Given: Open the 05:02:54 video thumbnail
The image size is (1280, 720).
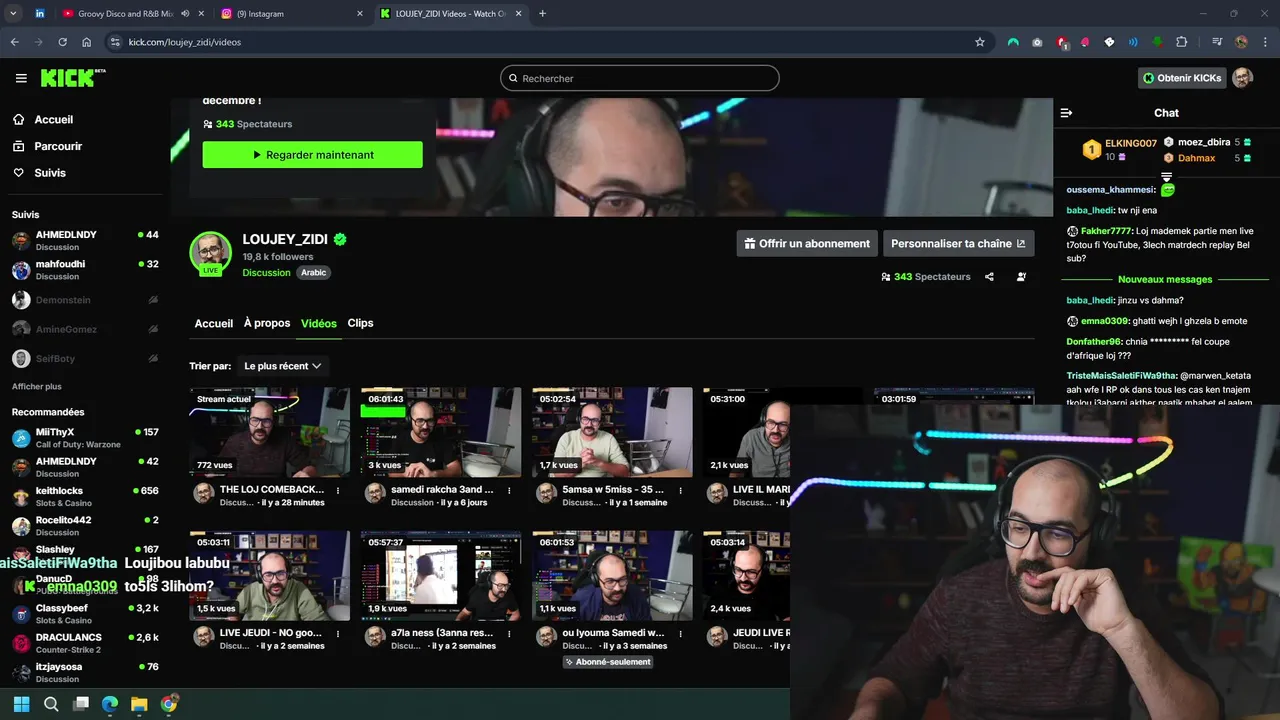Looking at the screenshot, I should click(x=612, y=432).
